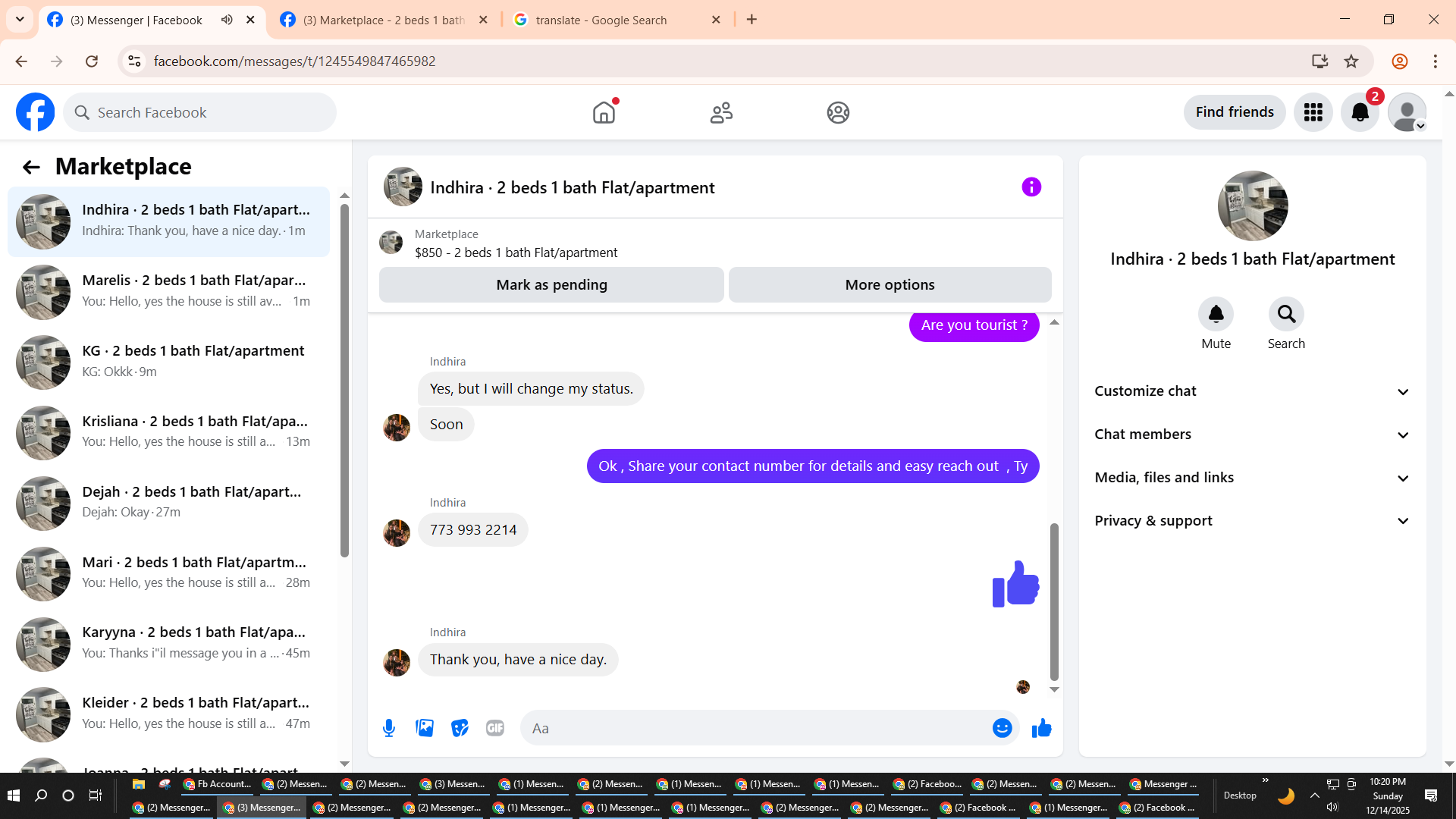Screen dimensions: 1456x819
Task: Toggle audio mute on Messenger tab
Action: click(x=227, y=20)
